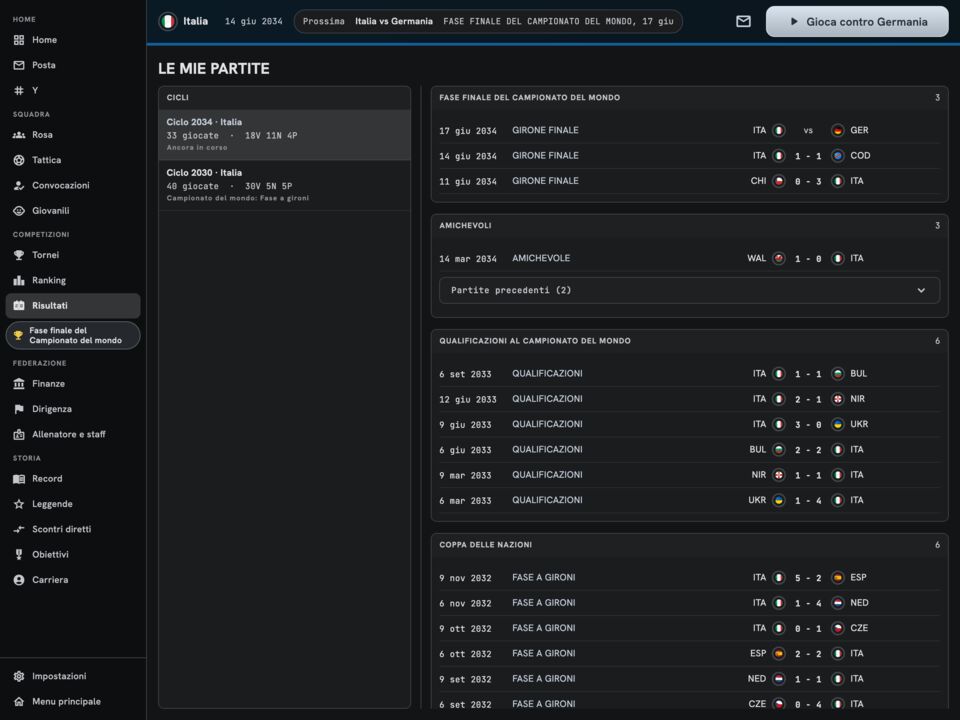Screen dimensions: 960x720
Task: Open BUL 2 - 2 ITA qualifier row
Action: (689, 449)
